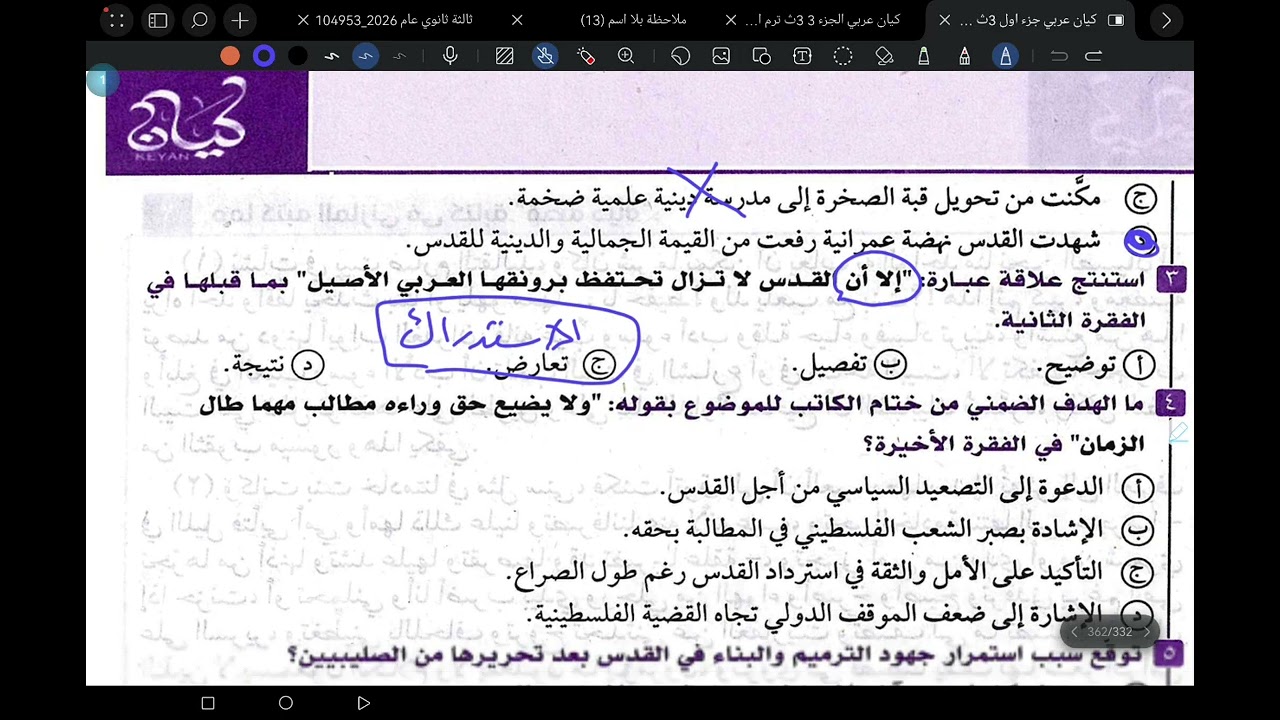
Task: Select the eraser tool
Action: click(884, 56)
